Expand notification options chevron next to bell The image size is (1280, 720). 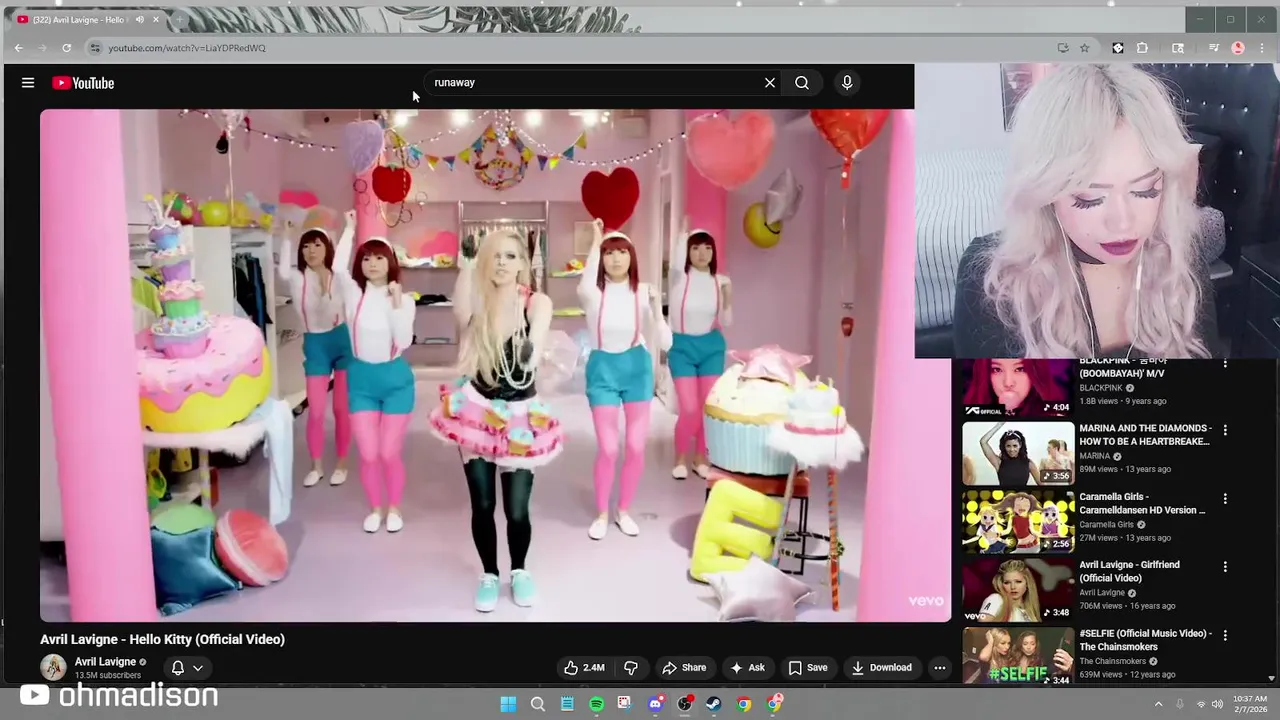tap(198, 668)
